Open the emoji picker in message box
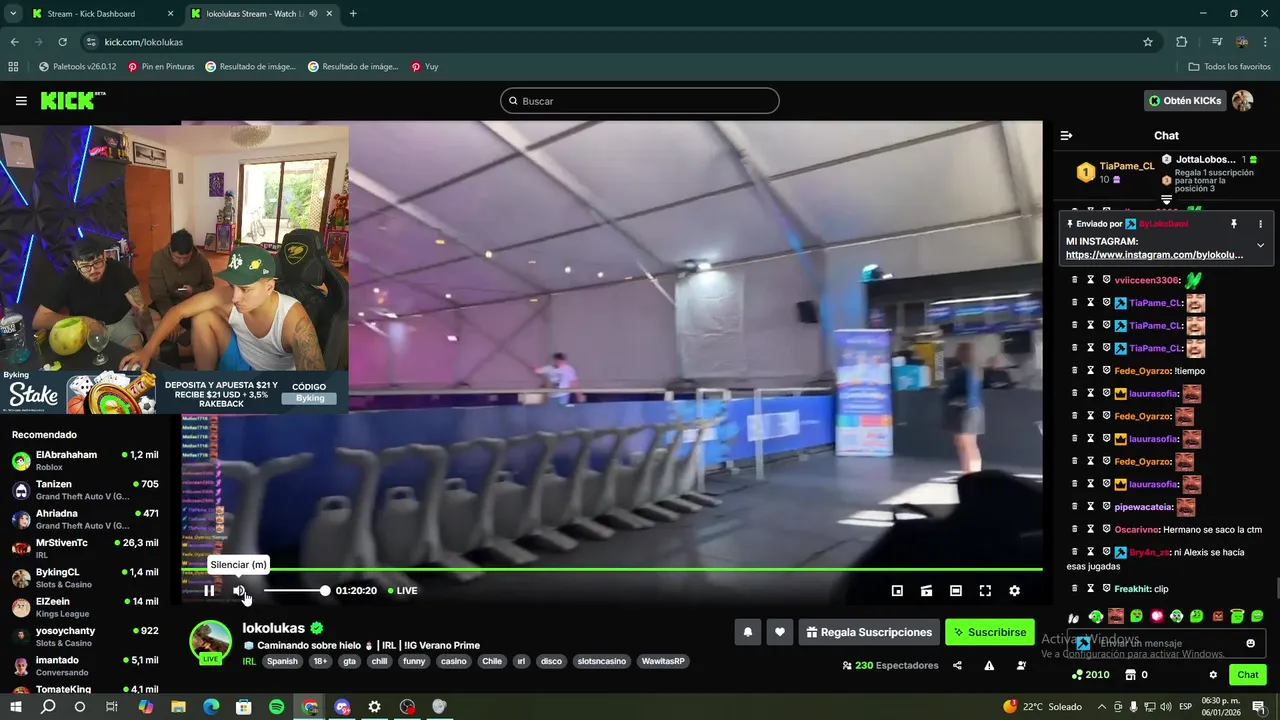 (x=1250, y=643)
